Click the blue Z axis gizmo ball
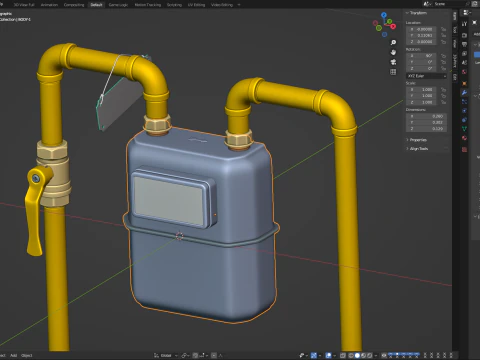This screenshot has height=360, width=480. pyautogui.click(x=384, y=15)
